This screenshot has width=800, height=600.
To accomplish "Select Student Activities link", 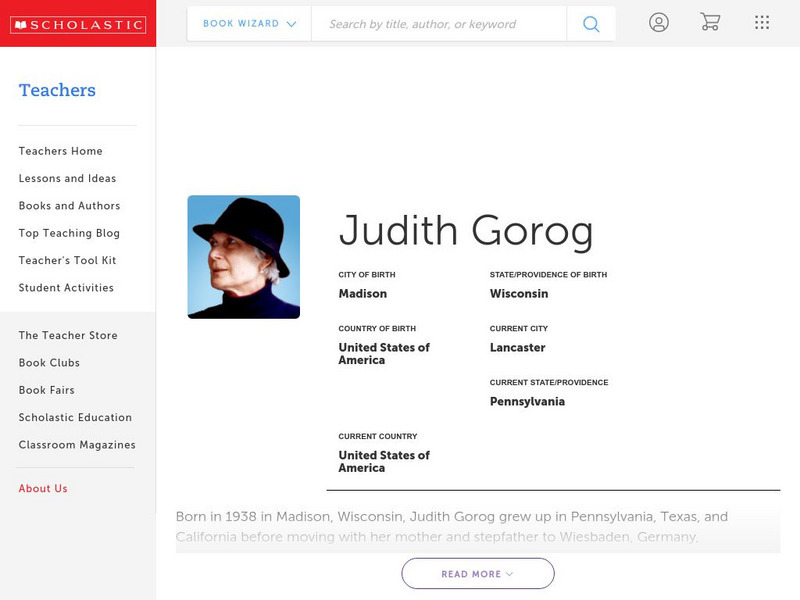I will 66,288.
